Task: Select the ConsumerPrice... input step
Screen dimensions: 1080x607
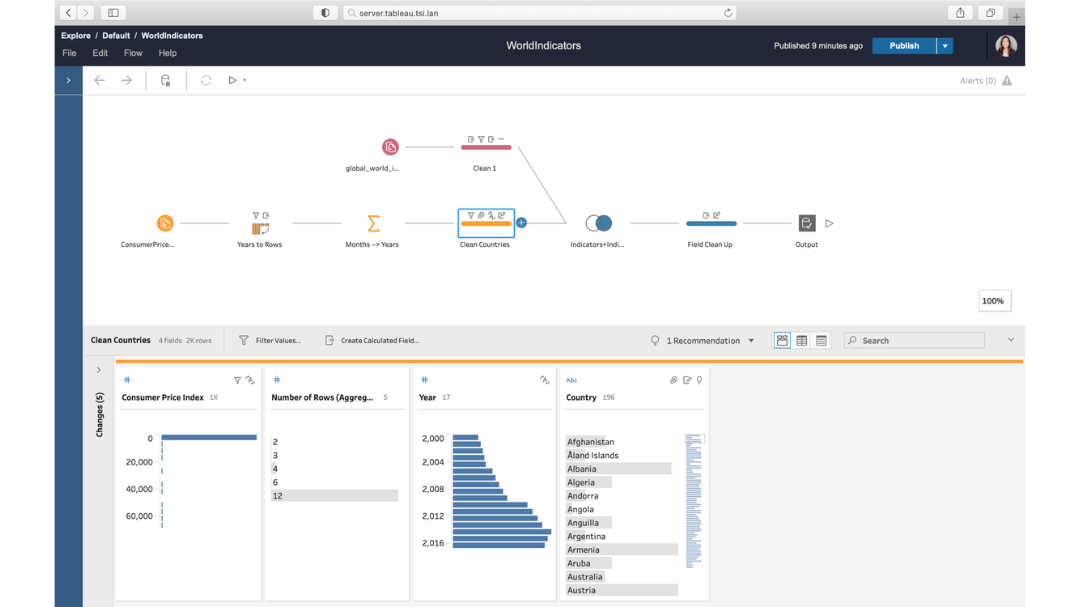Action: (165, 223)
